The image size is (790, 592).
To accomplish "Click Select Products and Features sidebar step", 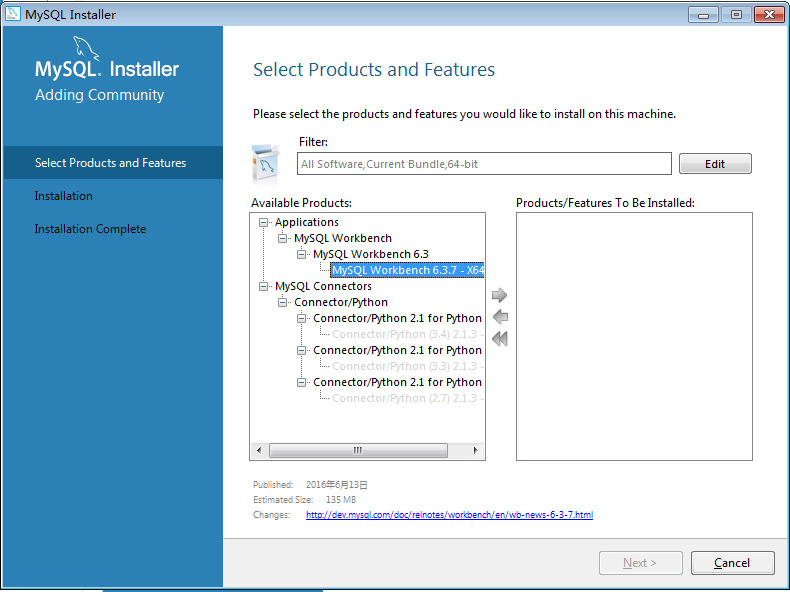I will (x=113, y=163).
